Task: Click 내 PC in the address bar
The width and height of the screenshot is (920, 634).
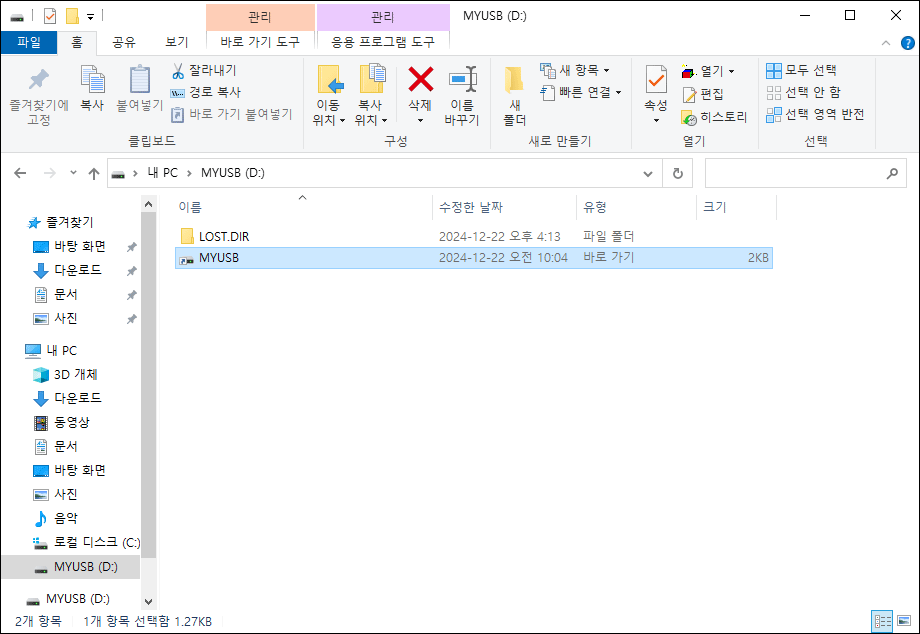Action: (163, 173)
